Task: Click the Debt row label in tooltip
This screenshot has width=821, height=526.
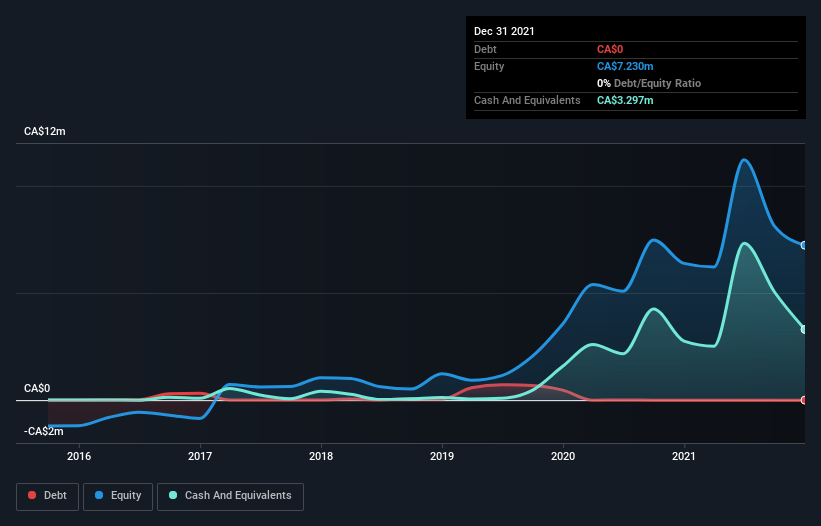Action: click(x=485, y=49)
